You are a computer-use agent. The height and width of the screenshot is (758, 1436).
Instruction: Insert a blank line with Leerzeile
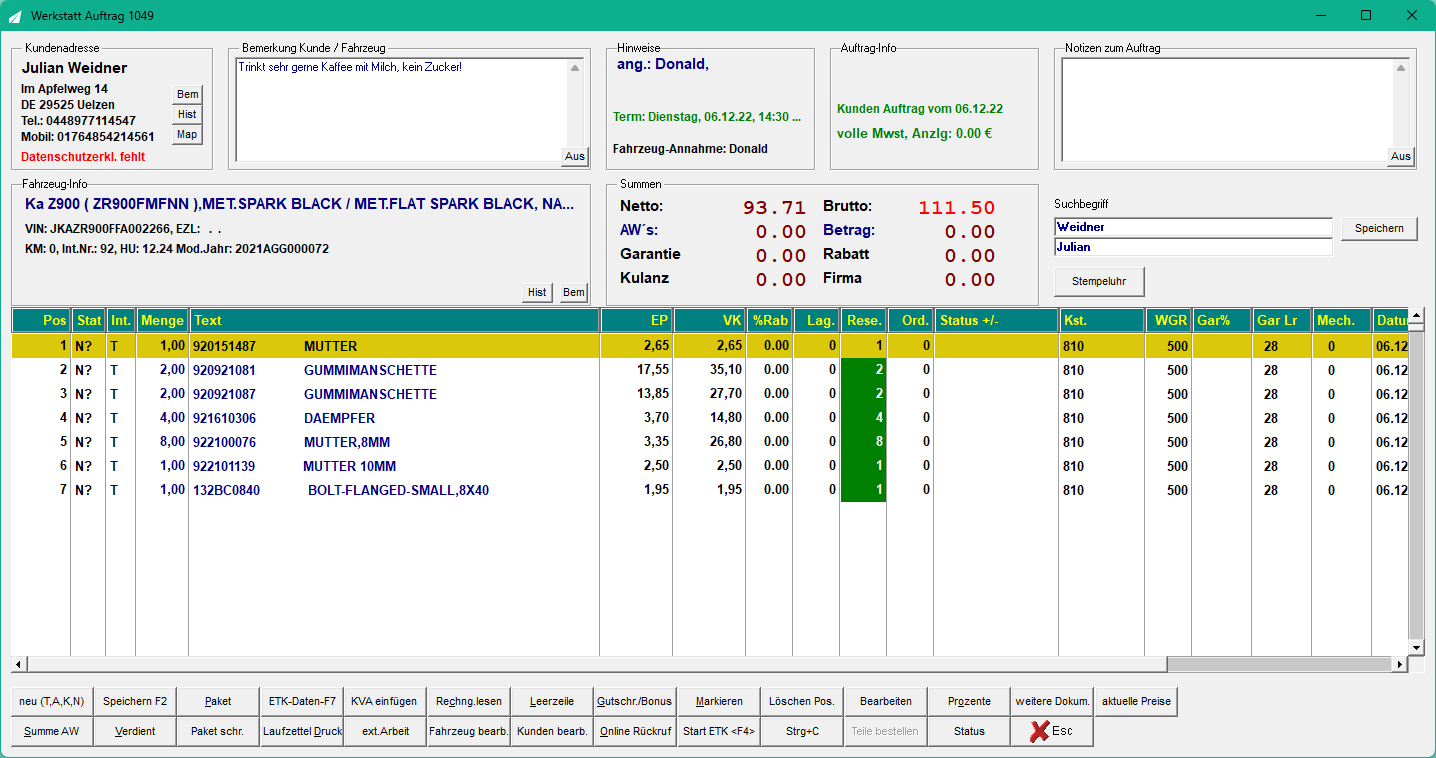pos(552,702)
